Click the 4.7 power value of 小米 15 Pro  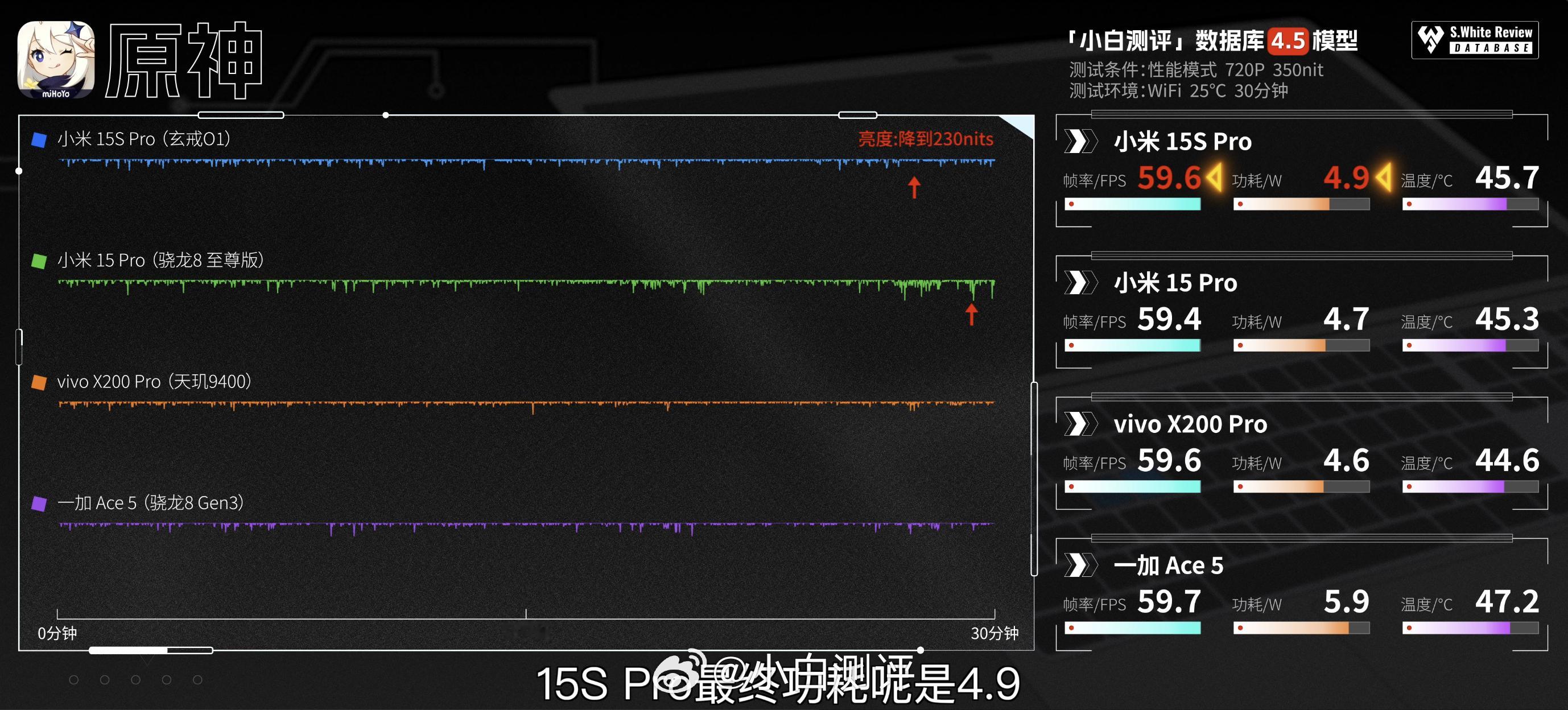tap(1347, 319)
